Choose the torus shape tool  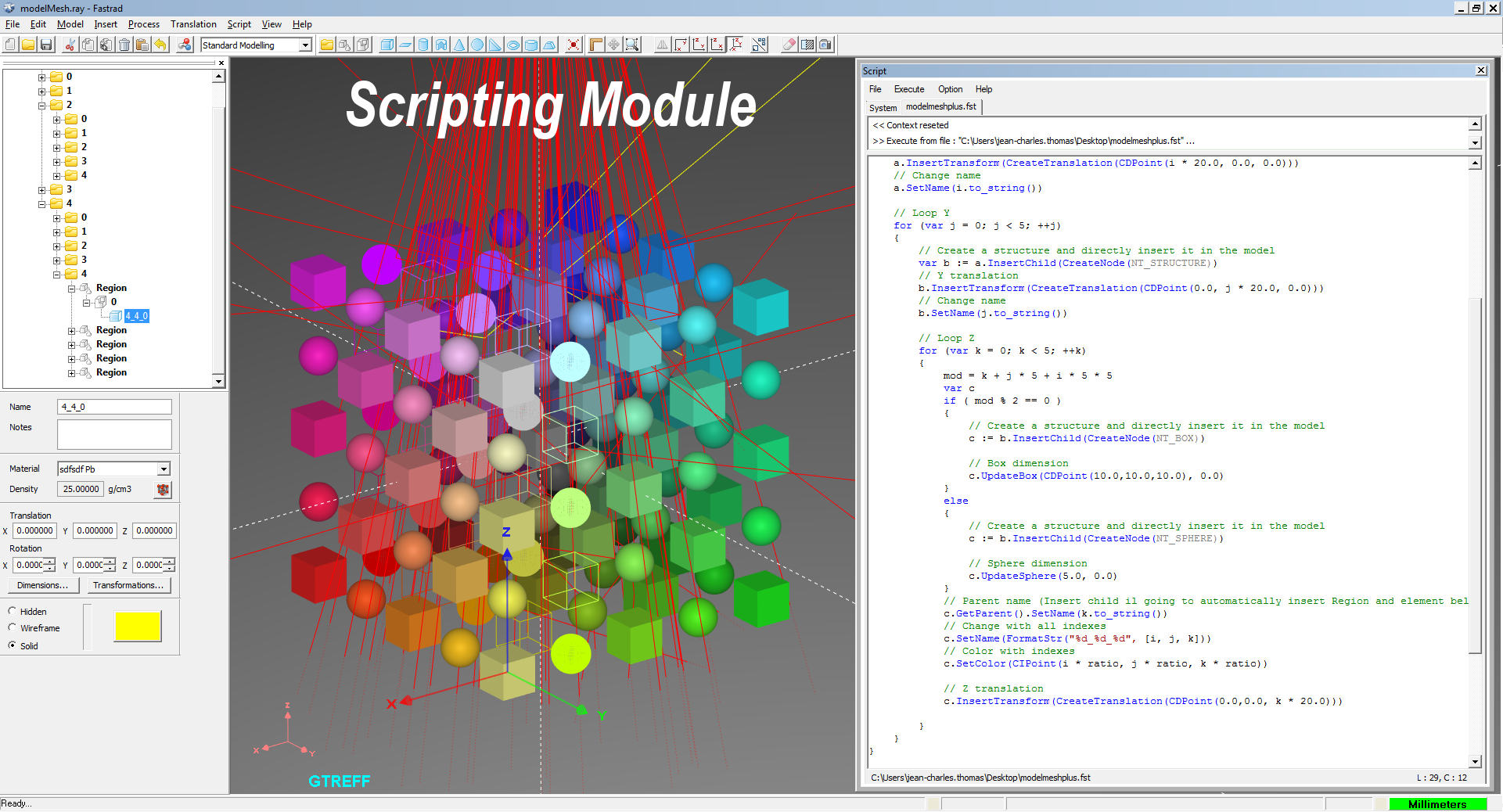tap(513, 45)
